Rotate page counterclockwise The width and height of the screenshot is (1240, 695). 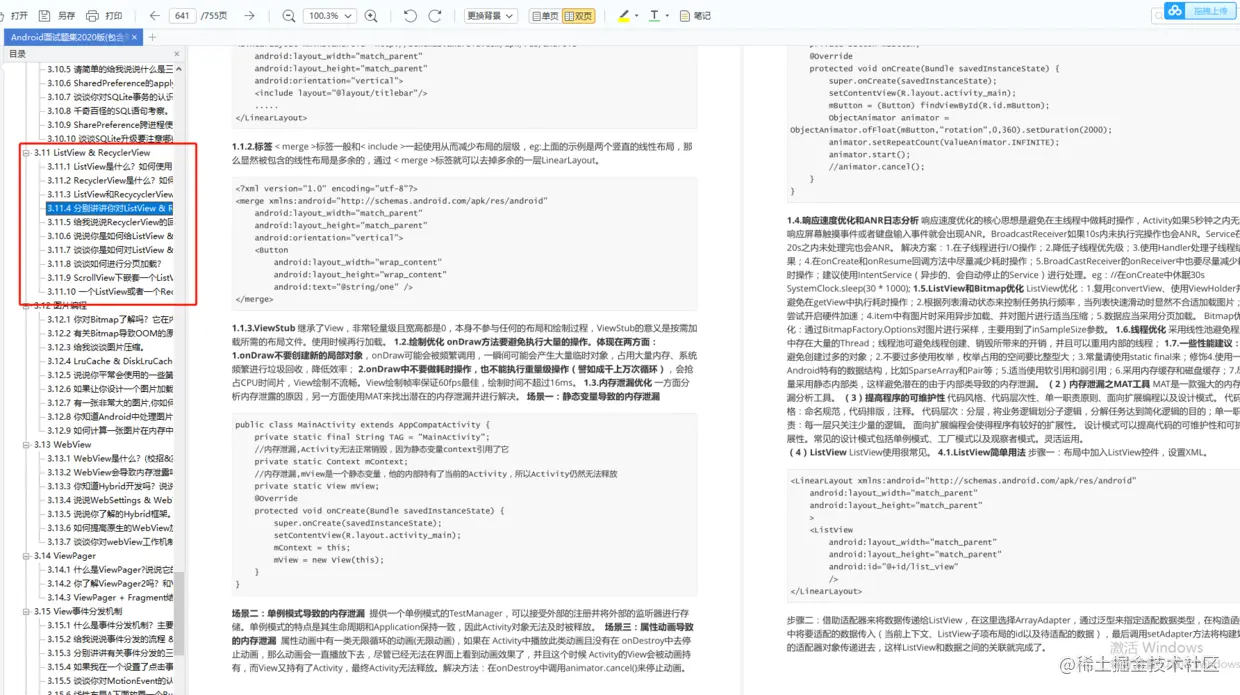point(410,16)
